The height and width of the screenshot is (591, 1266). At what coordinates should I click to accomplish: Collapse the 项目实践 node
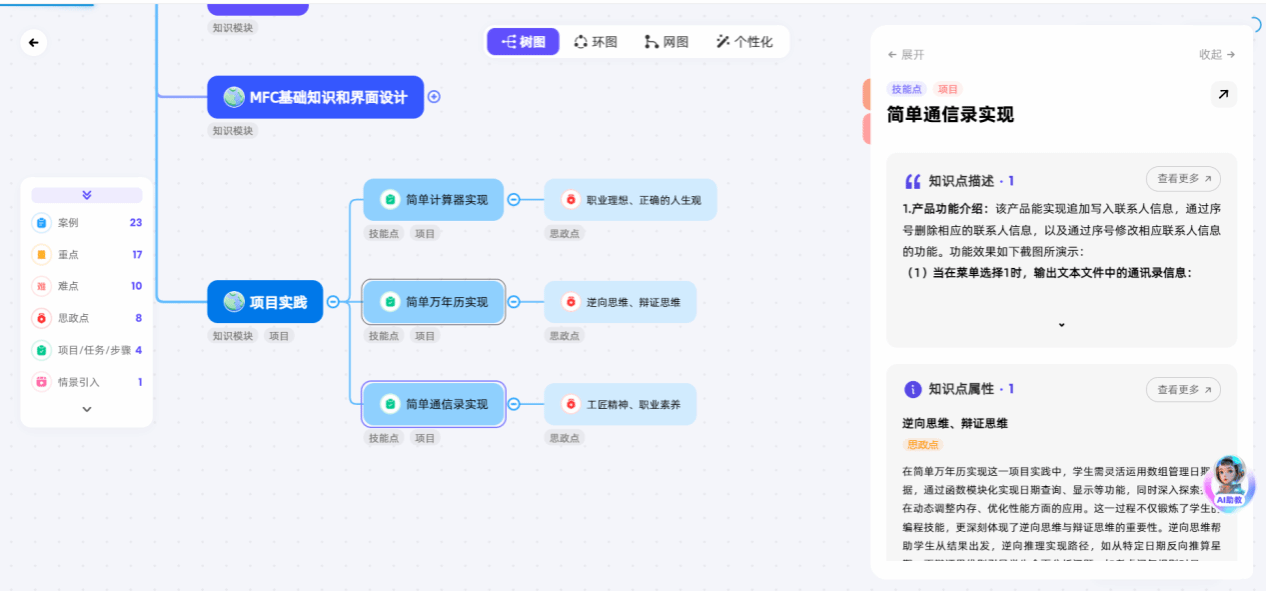[x=333, y=302]
